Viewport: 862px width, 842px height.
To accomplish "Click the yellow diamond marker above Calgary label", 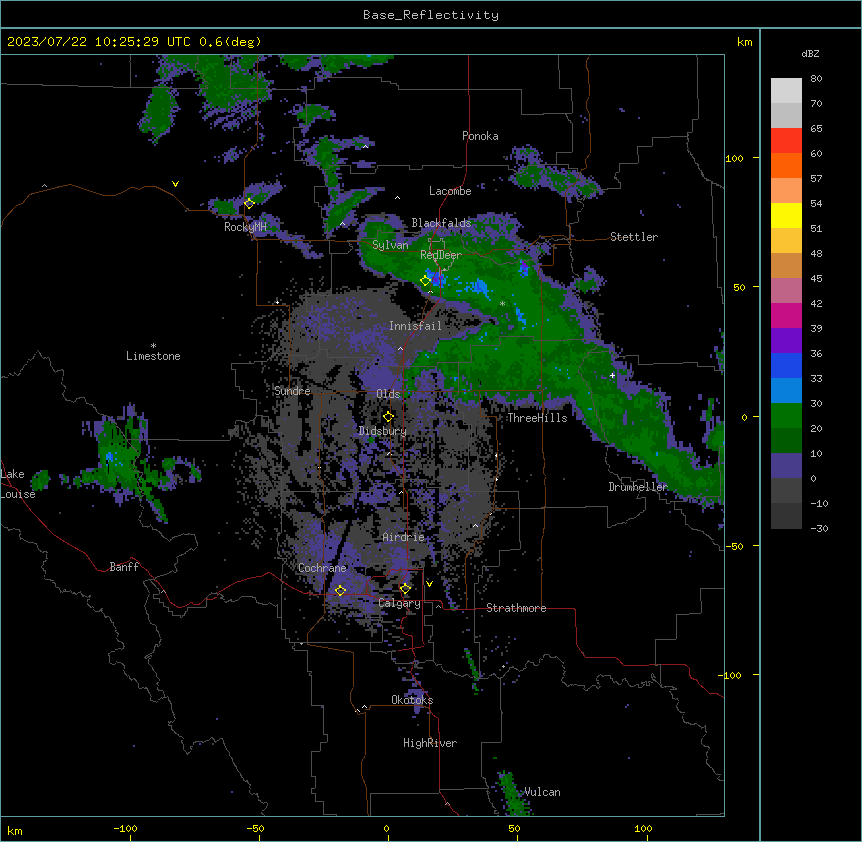I will pos(405,589).
